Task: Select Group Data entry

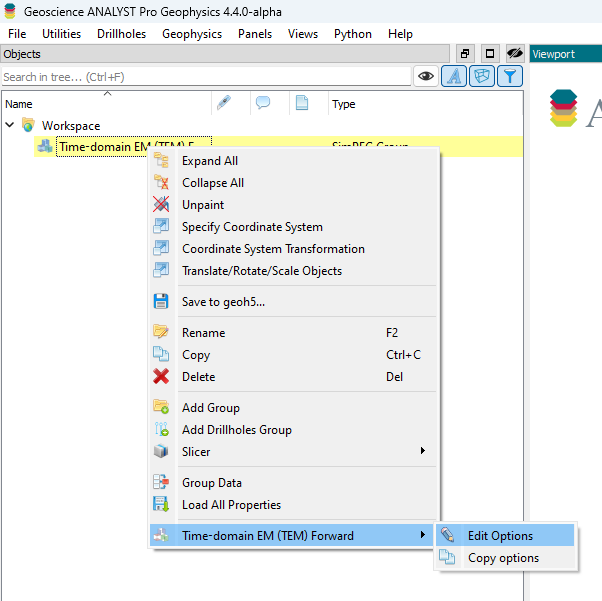Action: coord(294,482)
